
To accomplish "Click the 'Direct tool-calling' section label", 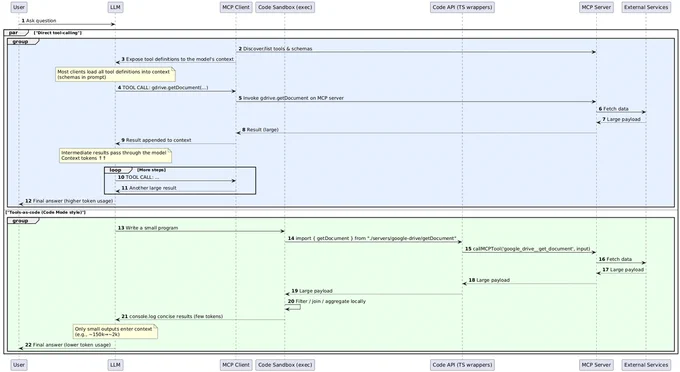I will click(x=58, y=33).
